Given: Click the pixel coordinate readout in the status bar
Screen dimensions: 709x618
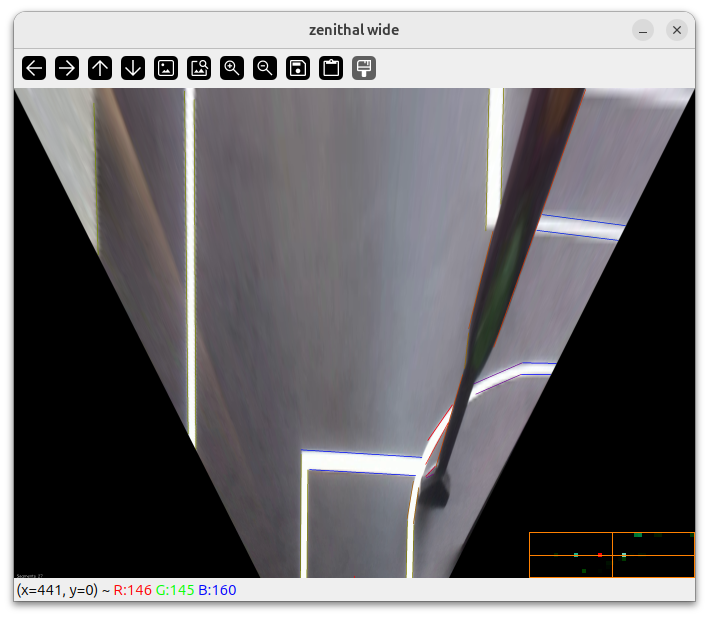Looking at the screenshot, I should pyautogui.click(x=57, y=590).
